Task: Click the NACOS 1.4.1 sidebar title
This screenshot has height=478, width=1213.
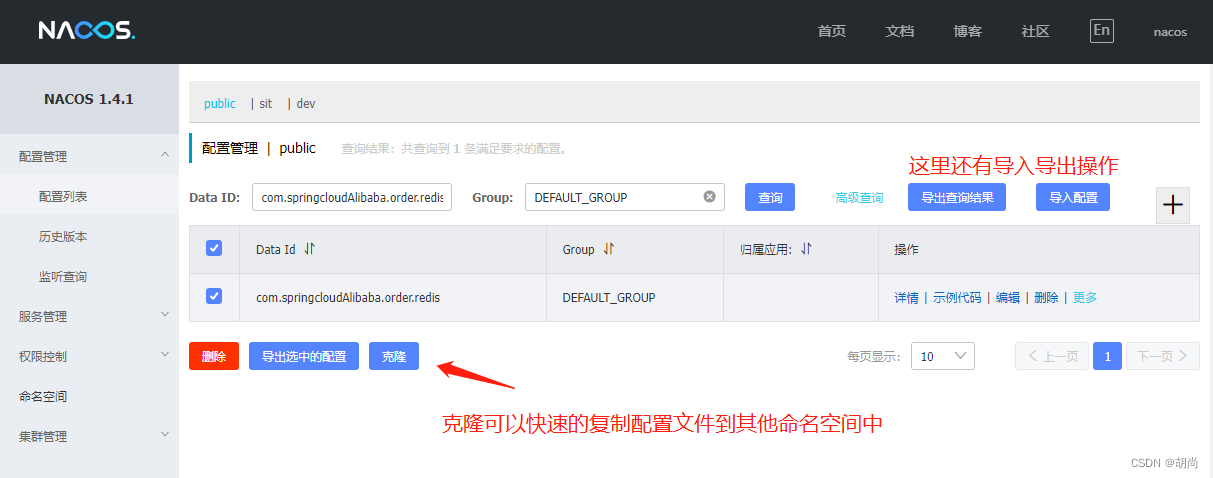Action: point(89,99)
